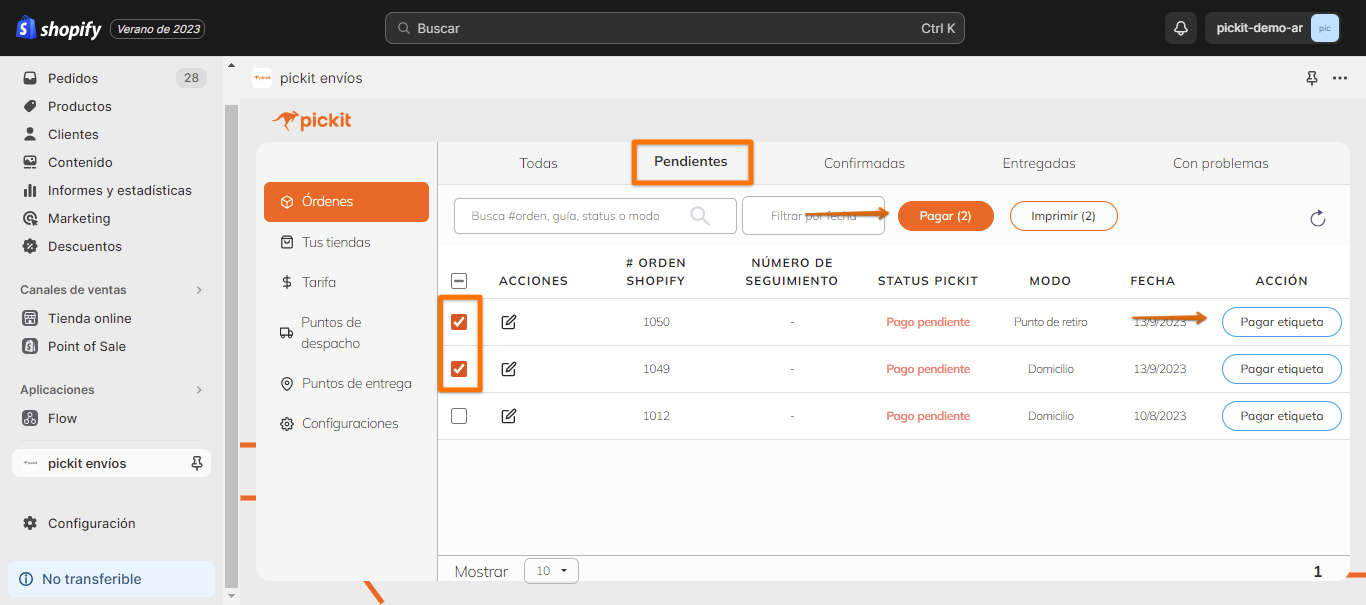Check the order 1012 checkbox
1366x605 pixels.
click(x=459, y=416)
